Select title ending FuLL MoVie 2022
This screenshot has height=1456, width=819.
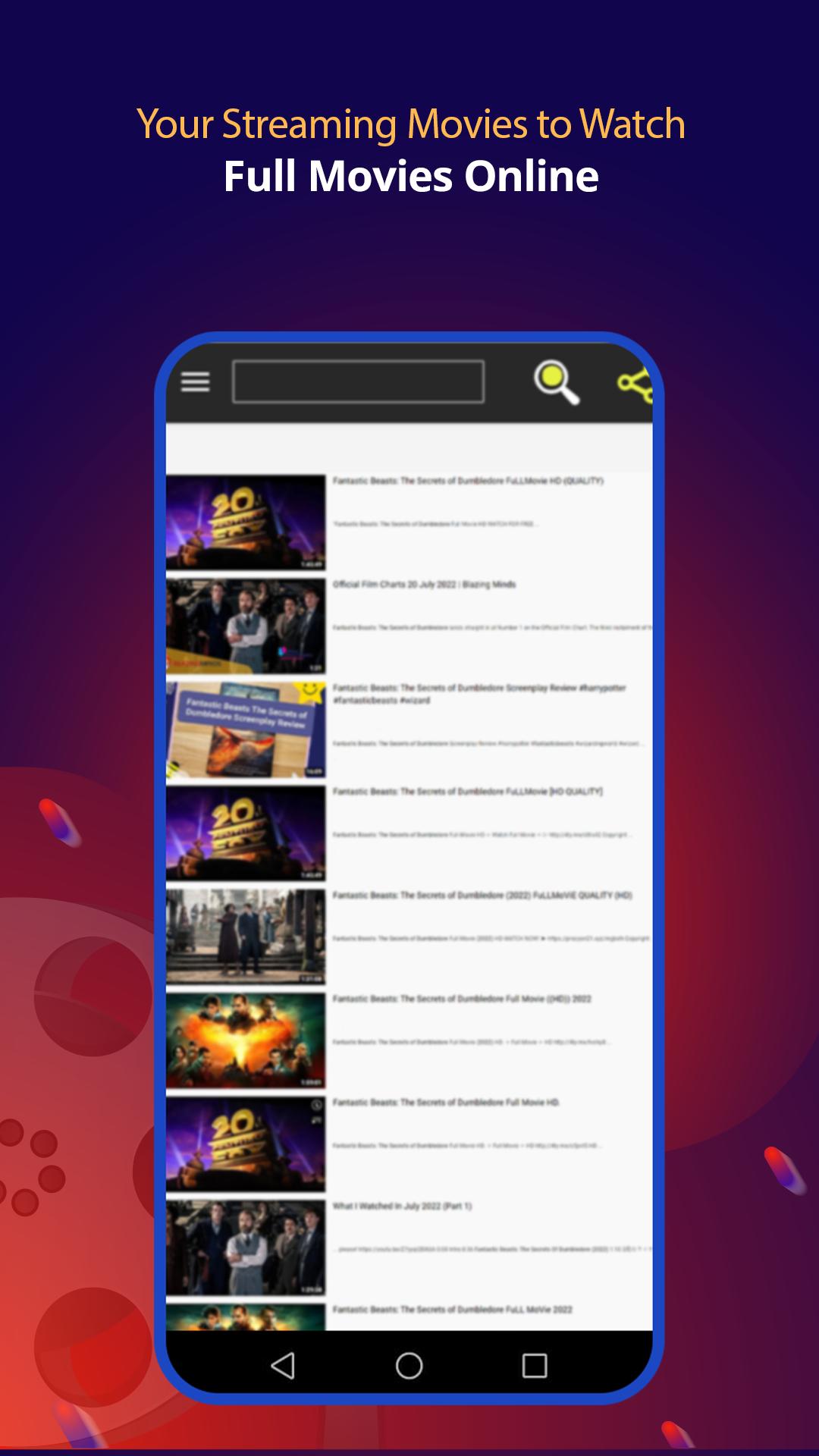point(453,1310)
